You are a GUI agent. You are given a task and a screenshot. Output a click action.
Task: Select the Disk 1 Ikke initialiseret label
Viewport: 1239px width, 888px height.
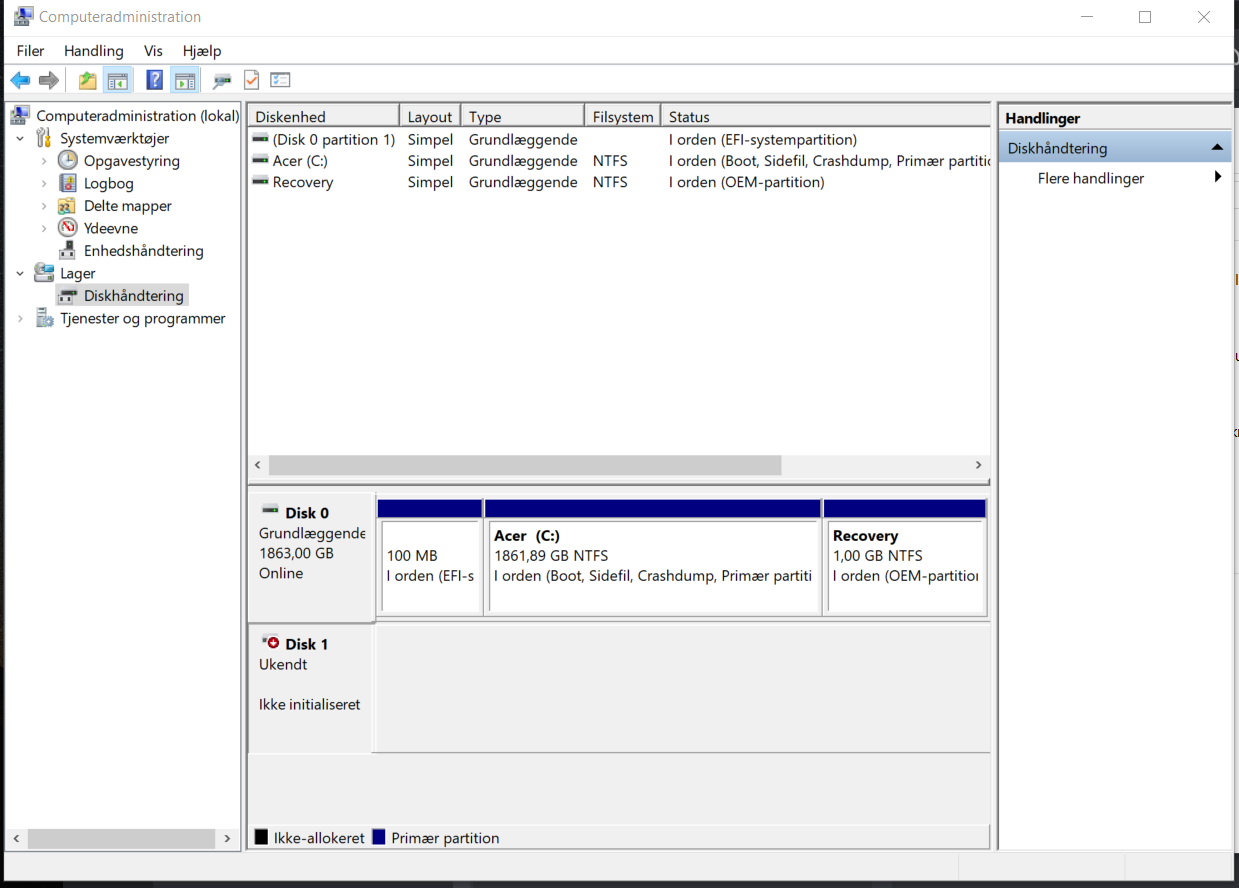(x=310, y=704)
